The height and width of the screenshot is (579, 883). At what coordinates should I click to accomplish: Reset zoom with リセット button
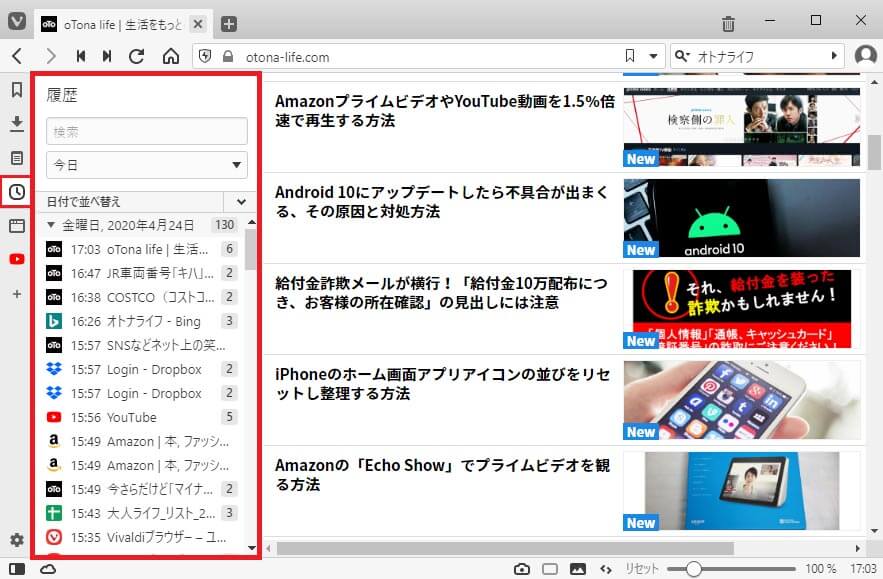(641, 569)
